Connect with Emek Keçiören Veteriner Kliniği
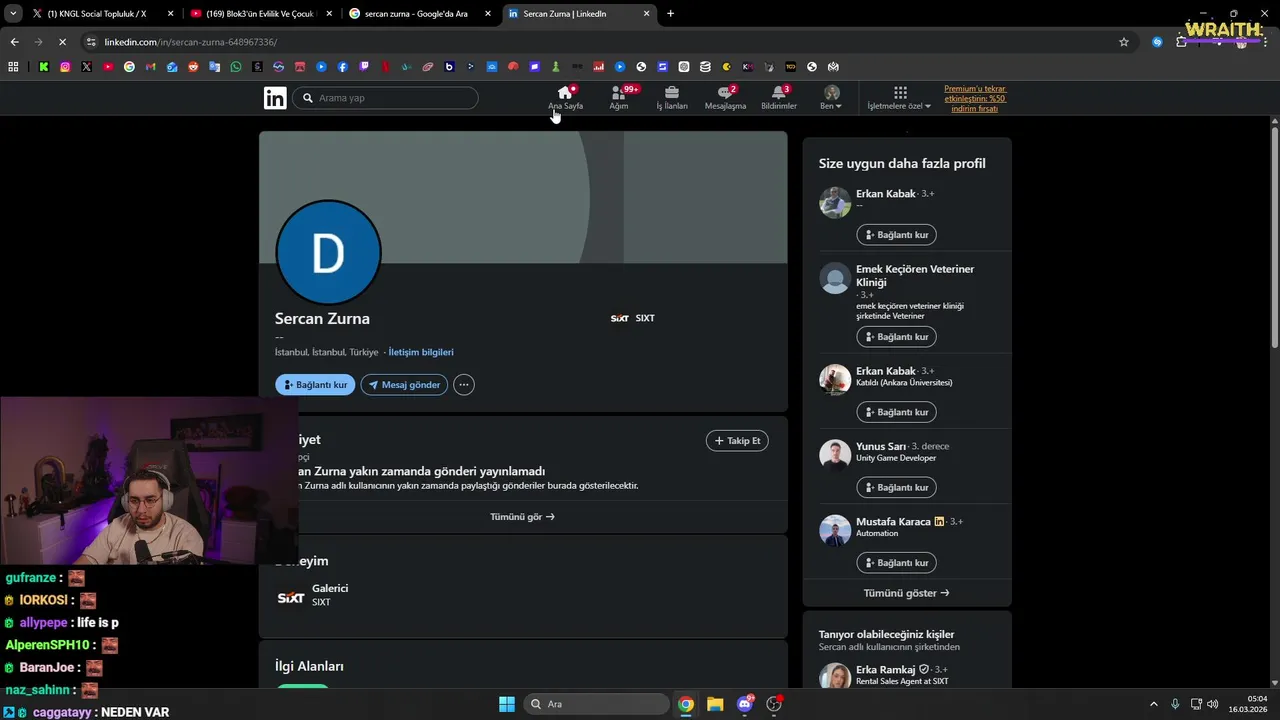This screenshot has height=720, width=1280. (896, 337)
